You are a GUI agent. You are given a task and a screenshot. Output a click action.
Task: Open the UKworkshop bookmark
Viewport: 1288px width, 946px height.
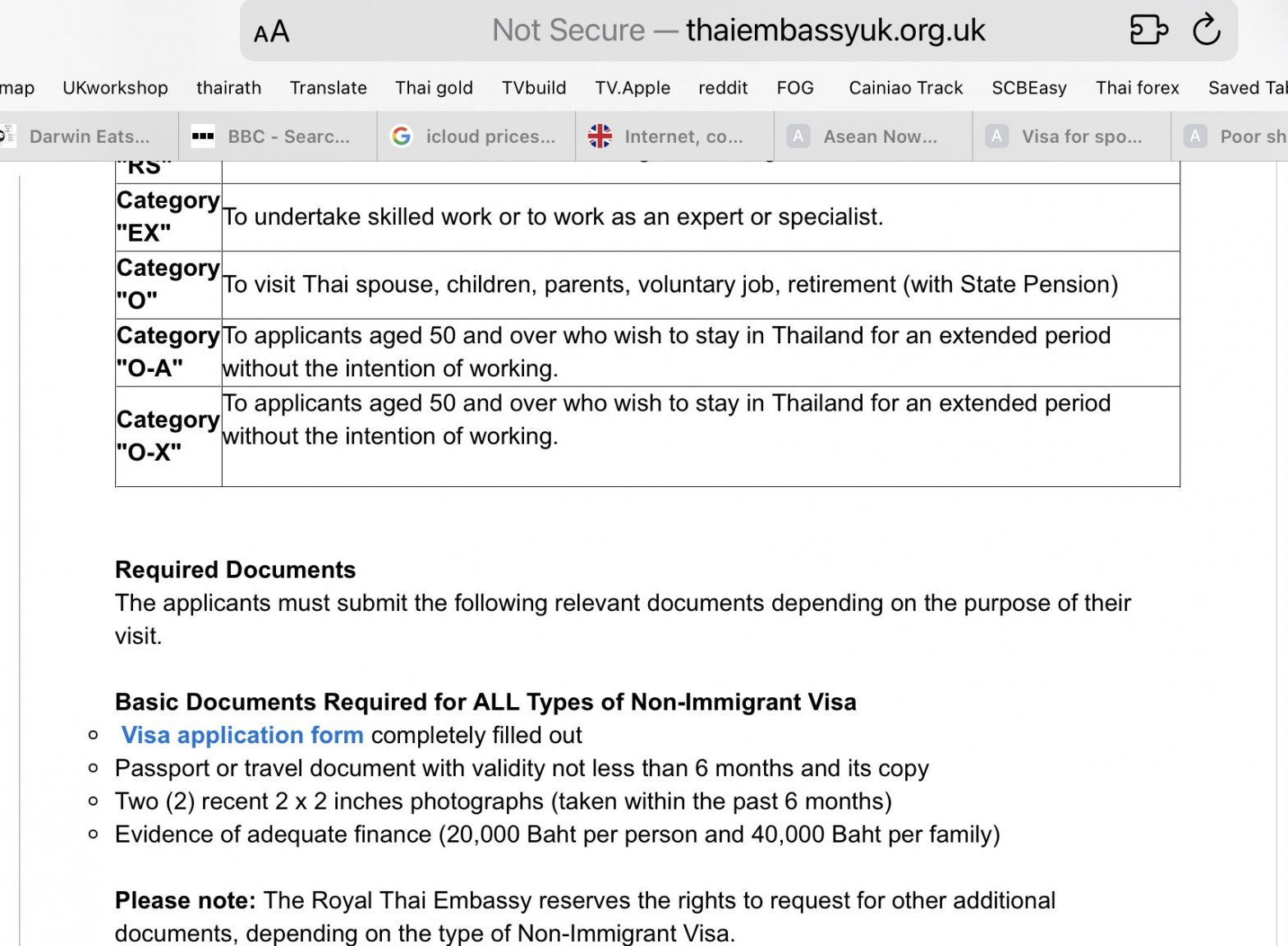[115, 88]
